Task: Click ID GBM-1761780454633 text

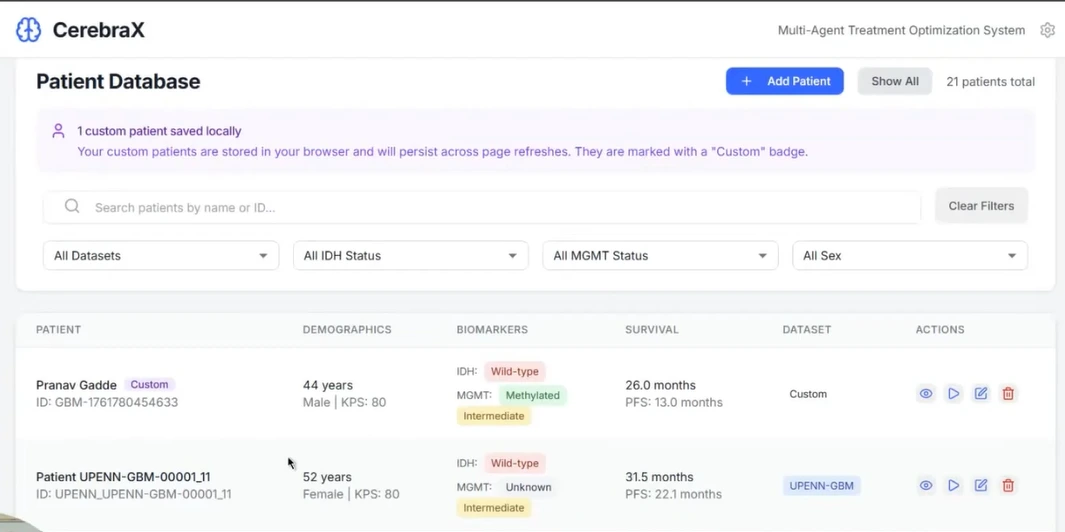Action: pos(107,402)
